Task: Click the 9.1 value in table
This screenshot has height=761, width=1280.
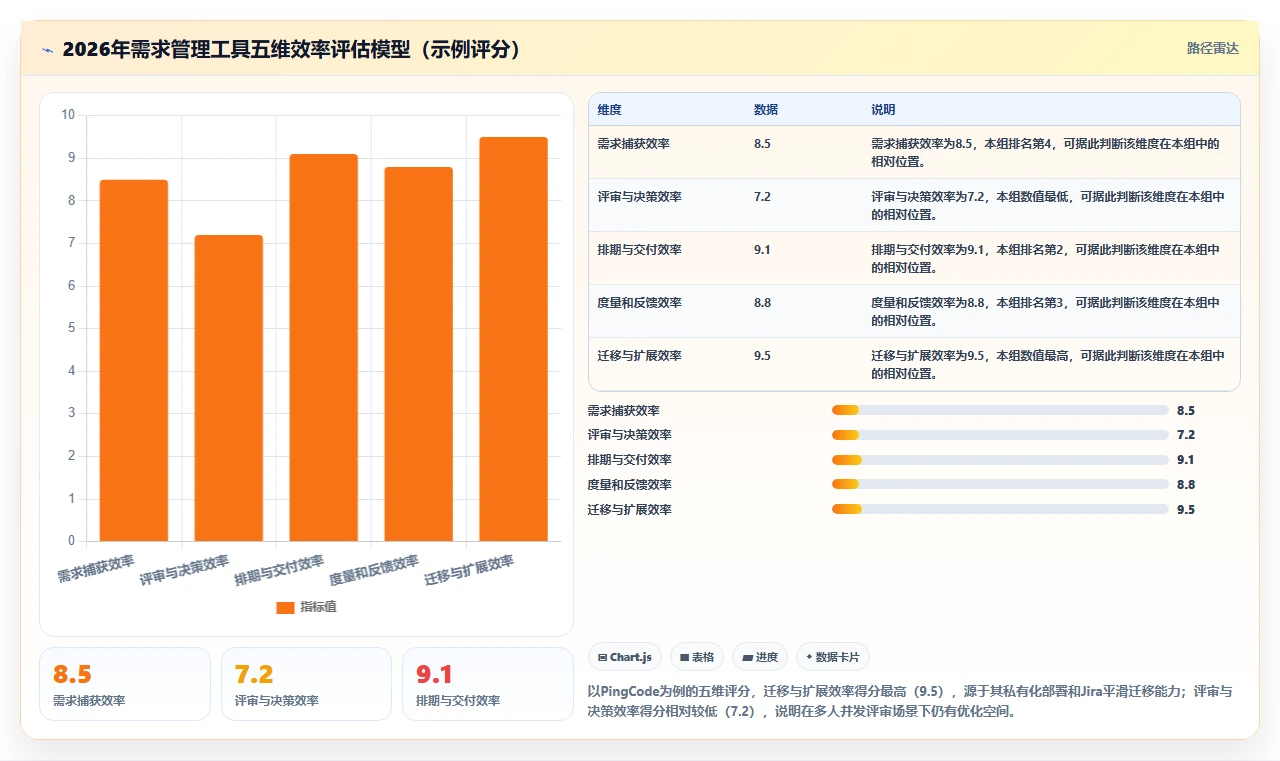Action: [762, 250]
